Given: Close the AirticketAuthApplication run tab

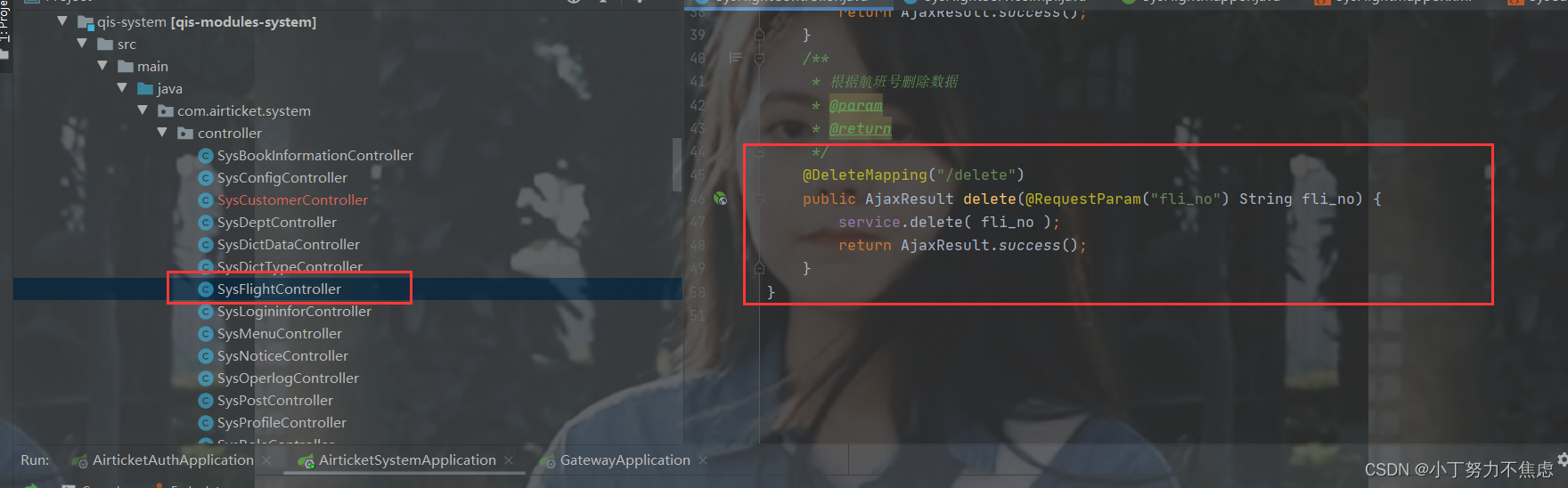Looking at the screenshot, I should click(266, 460).
